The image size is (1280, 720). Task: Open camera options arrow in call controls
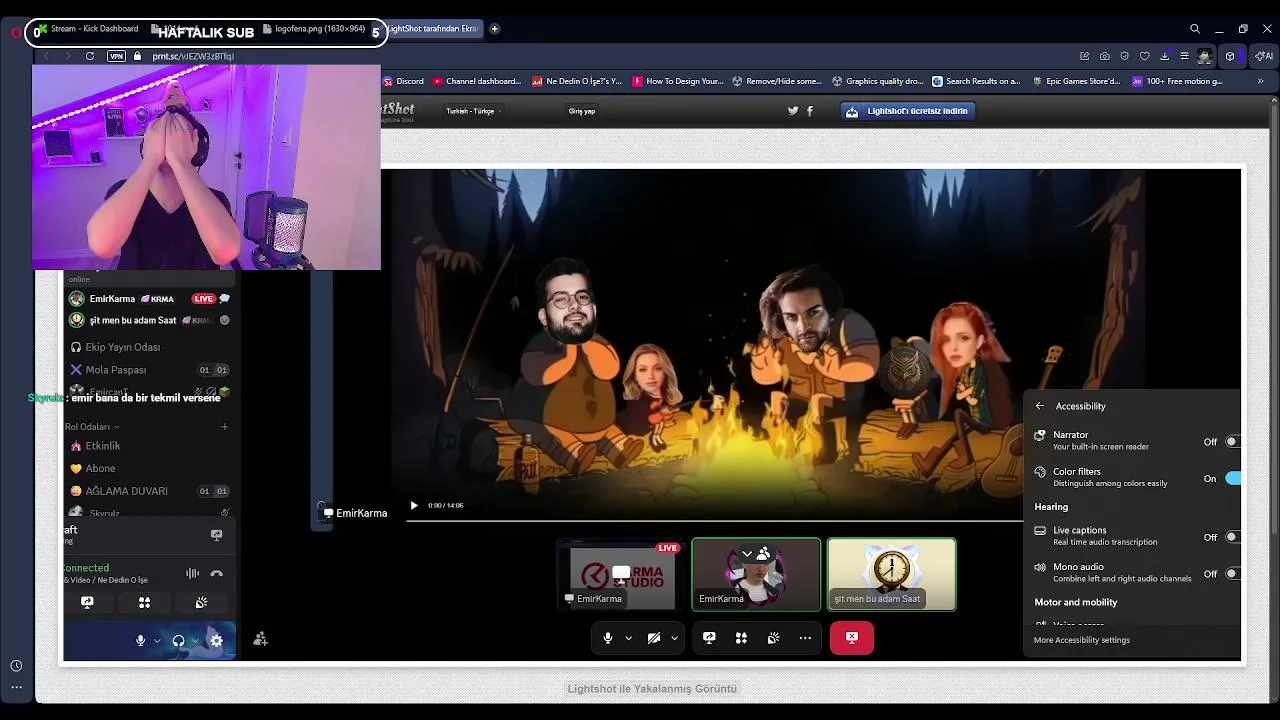click(x=674, y=638)
